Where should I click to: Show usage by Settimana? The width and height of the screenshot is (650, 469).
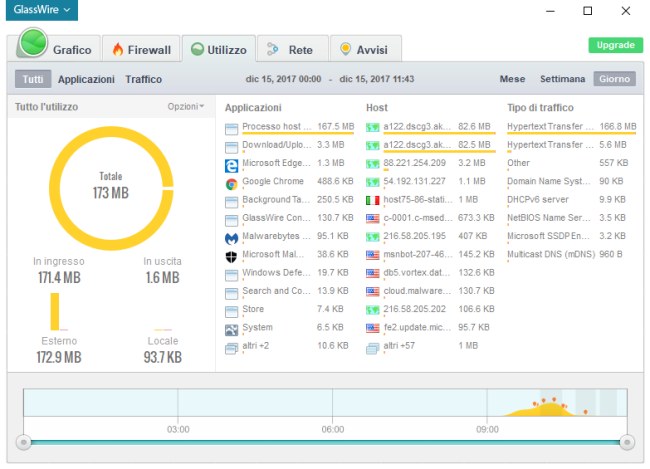pyautogui.click(x=563, y=79)
